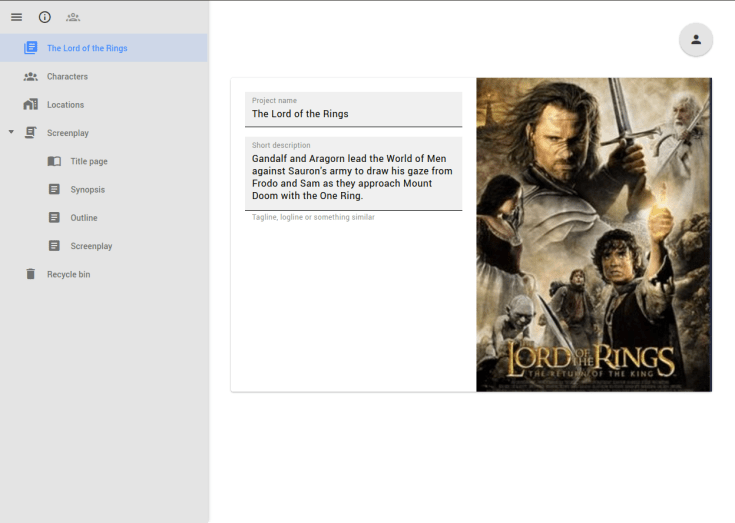The width and height of the screenshot is (735, 523).
Task: Click the Recycle bin trash icon
Action: (x=30, y=274)
